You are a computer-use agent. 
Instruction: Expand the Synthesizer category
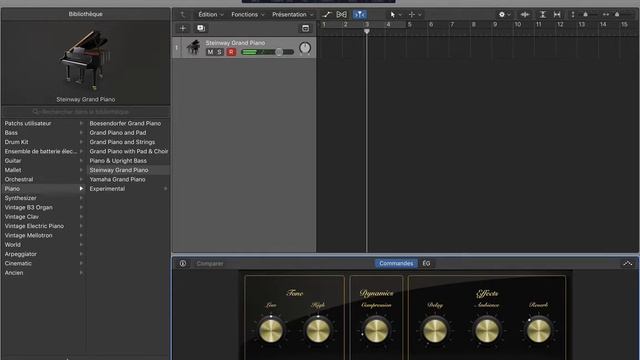tap(81, 198)
